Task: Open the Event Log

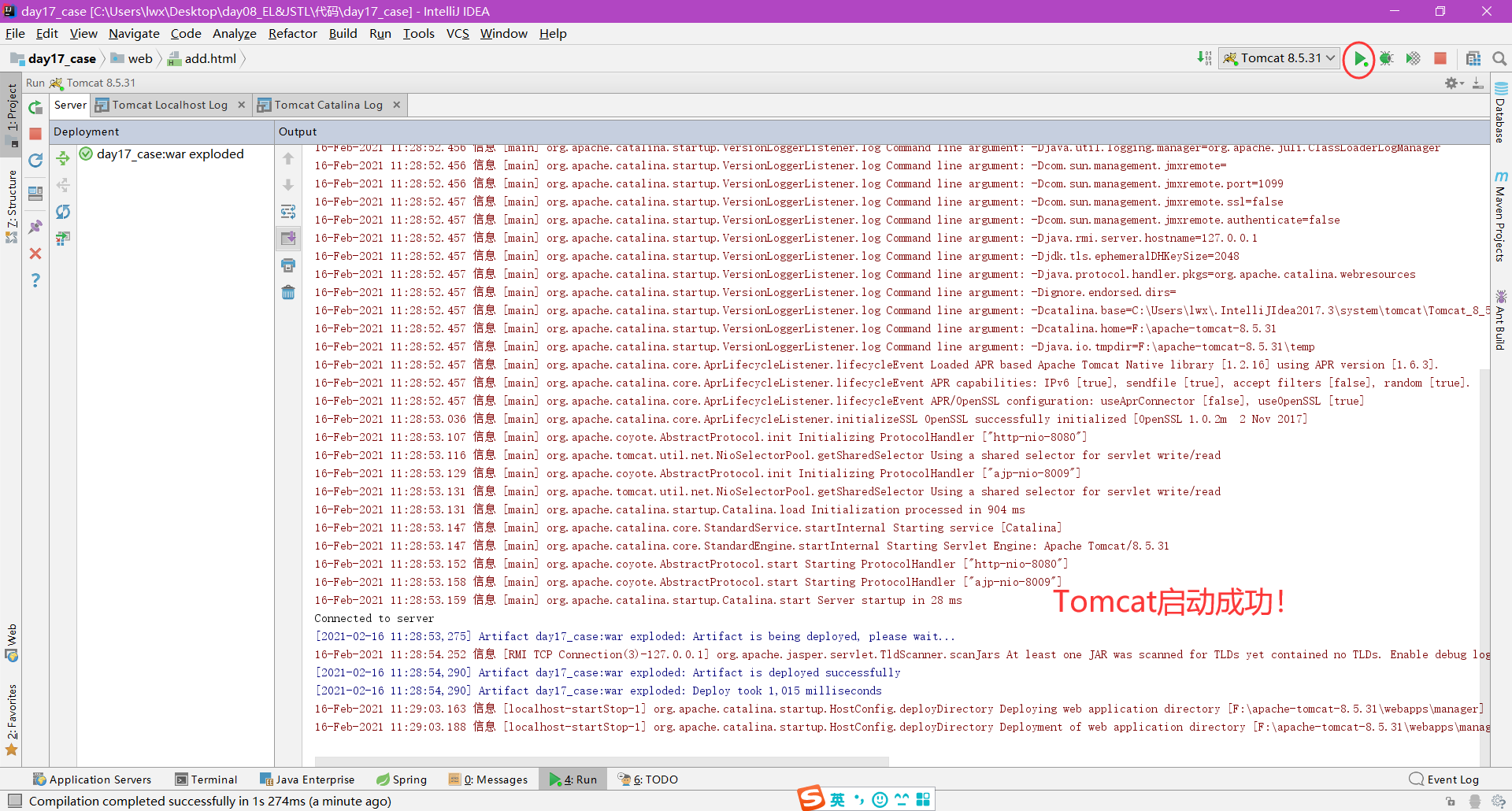Action: (1444, 780)
